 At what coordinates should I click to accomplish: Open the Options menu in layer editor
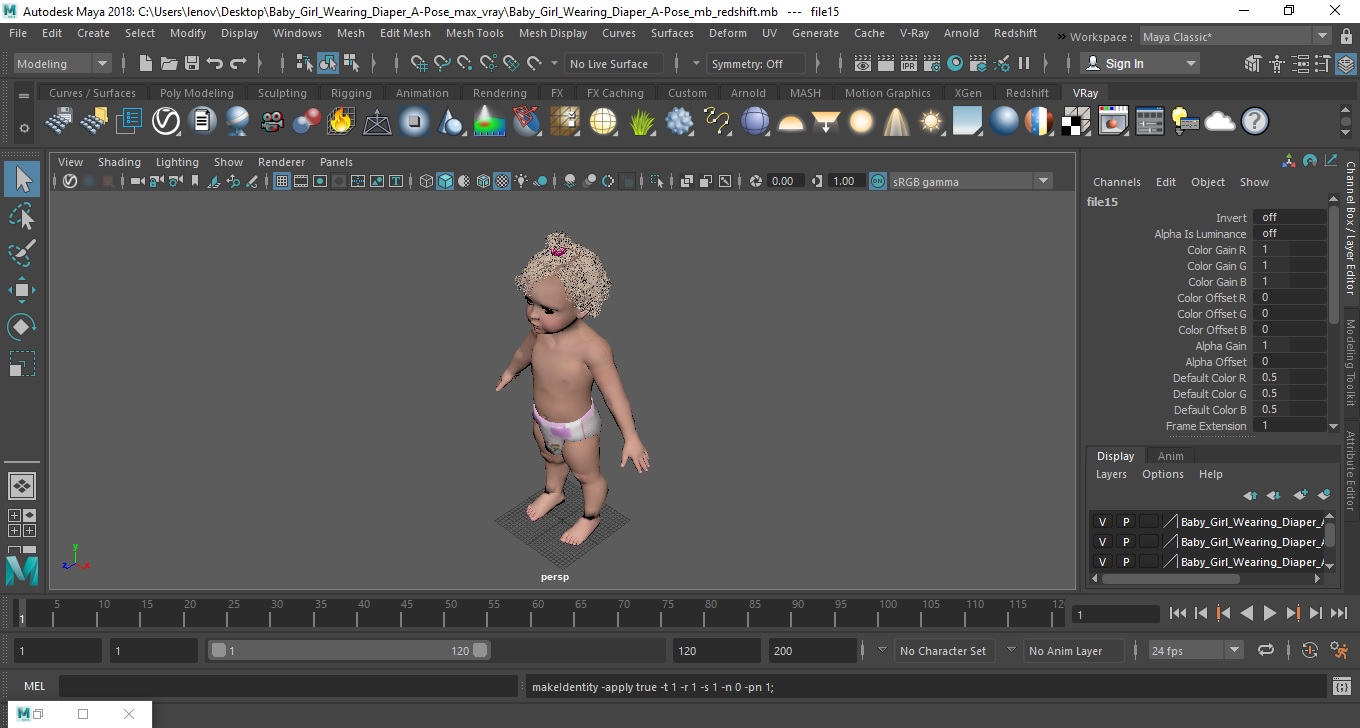pyautogui.click(x=1162, y=474)
